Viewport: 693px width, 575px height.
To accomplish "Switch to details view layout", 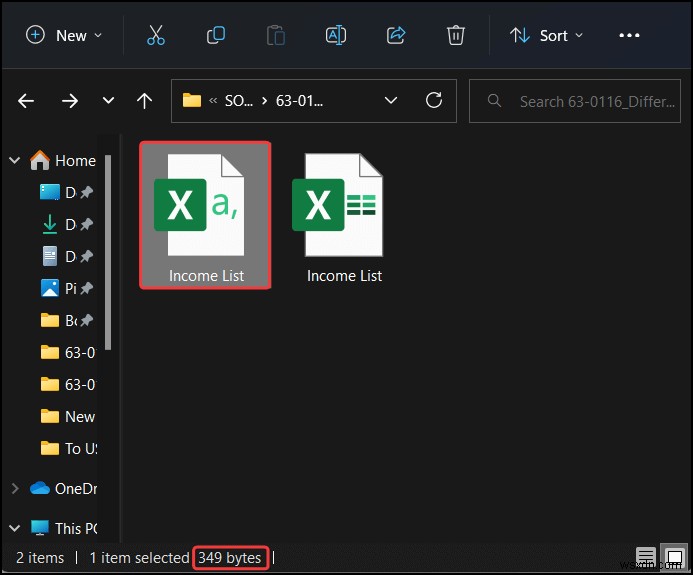I will (x=645, y=558).
